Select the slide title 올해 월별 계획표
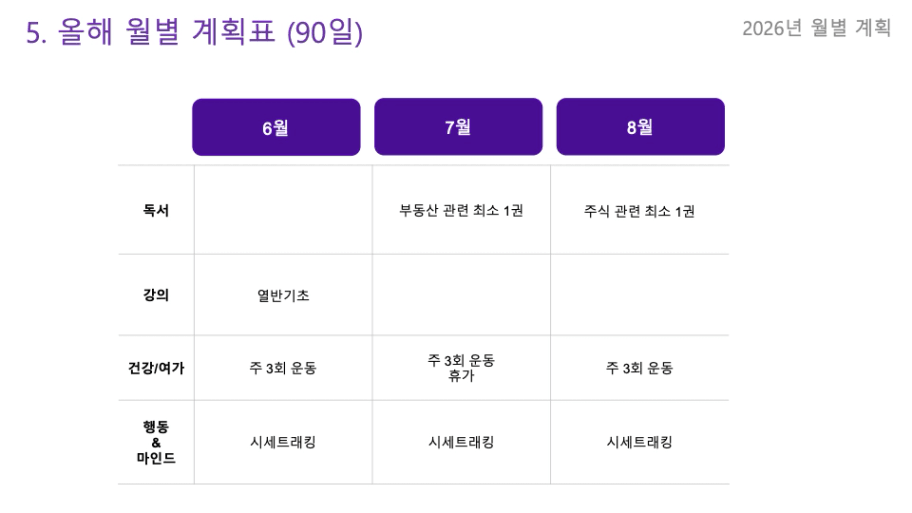Screen dimensions: 912x513 point(166,32)
